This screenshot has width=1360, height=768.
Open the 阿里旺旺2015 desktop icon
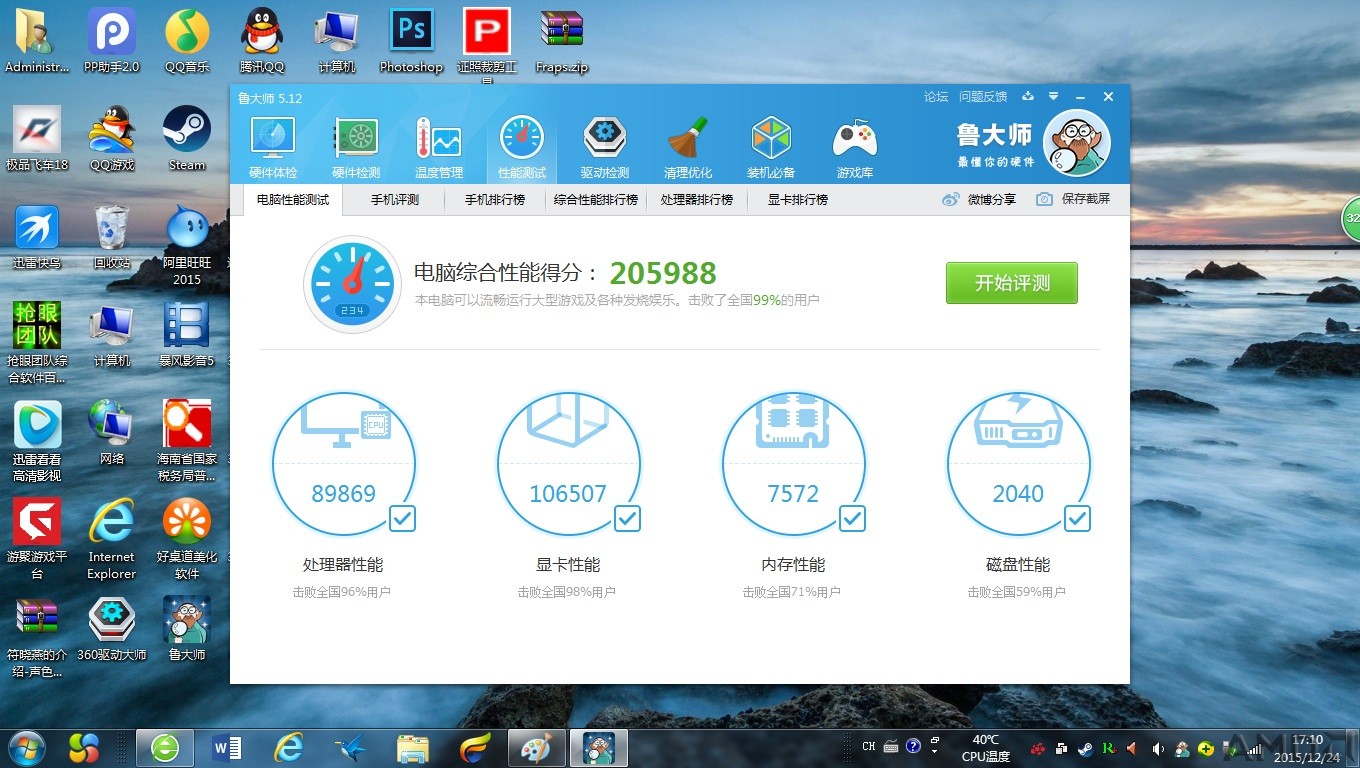[187, 245]
